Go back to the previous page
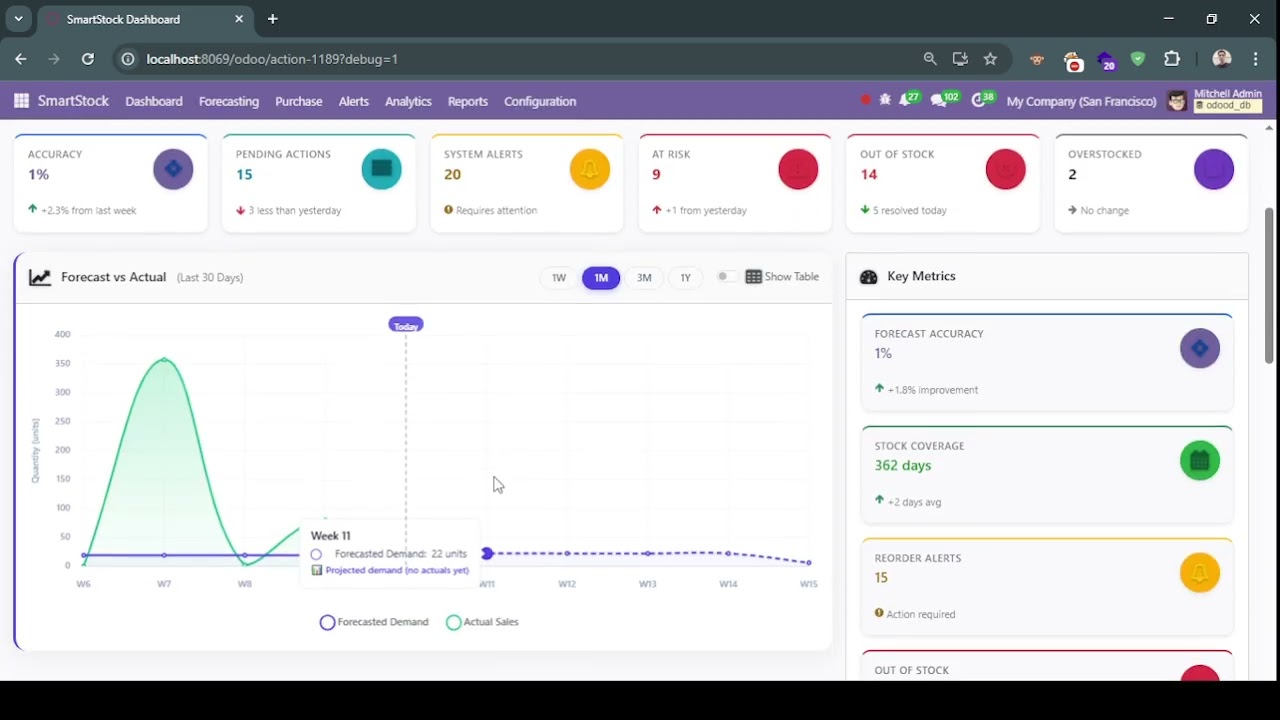Viewport: 1280px width, 720px height. pyautogui.click(x=21, y=59)
